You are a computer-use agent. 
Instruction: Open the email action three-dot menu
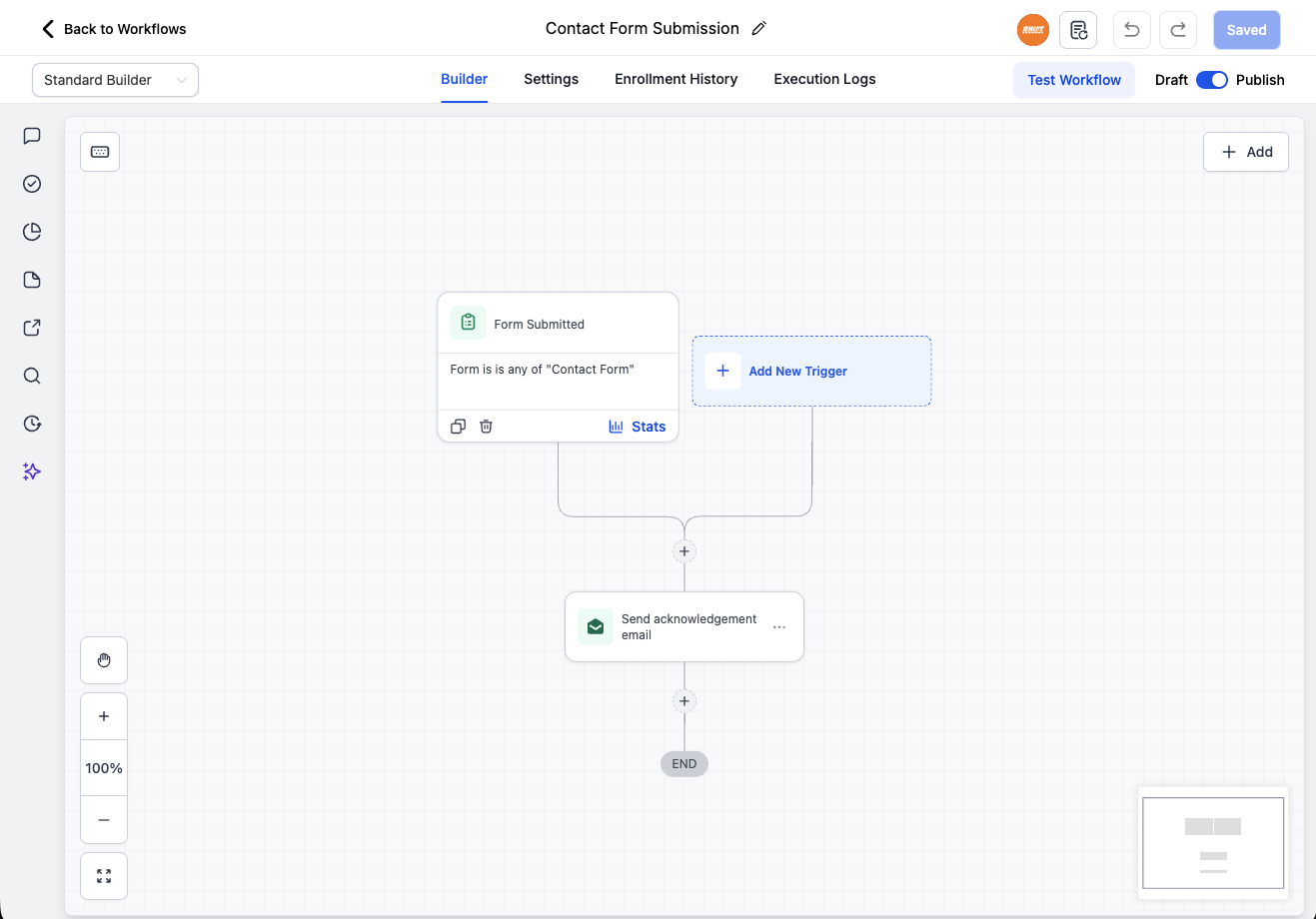coord(779,627)
